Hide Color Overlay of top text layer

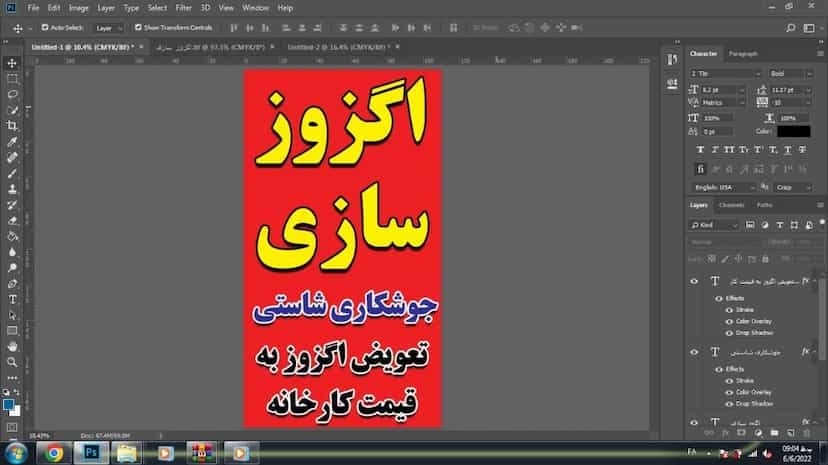pyautogui.click(x=729, y=322)
